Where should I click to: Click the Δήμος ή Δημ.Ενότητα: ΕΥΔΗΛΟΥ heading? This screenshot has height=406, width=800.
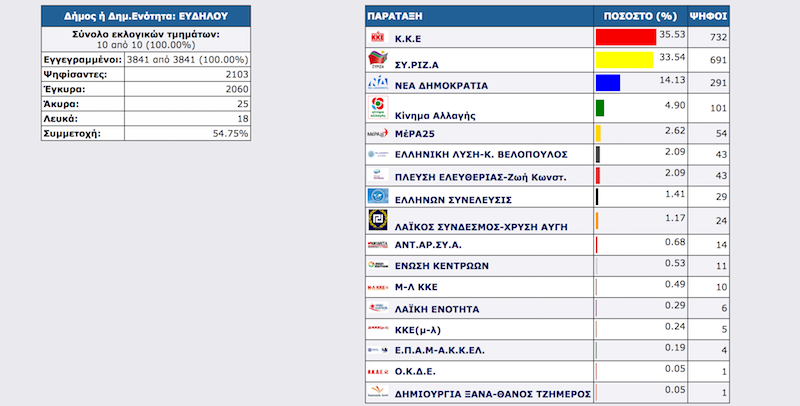coord(152,17)
